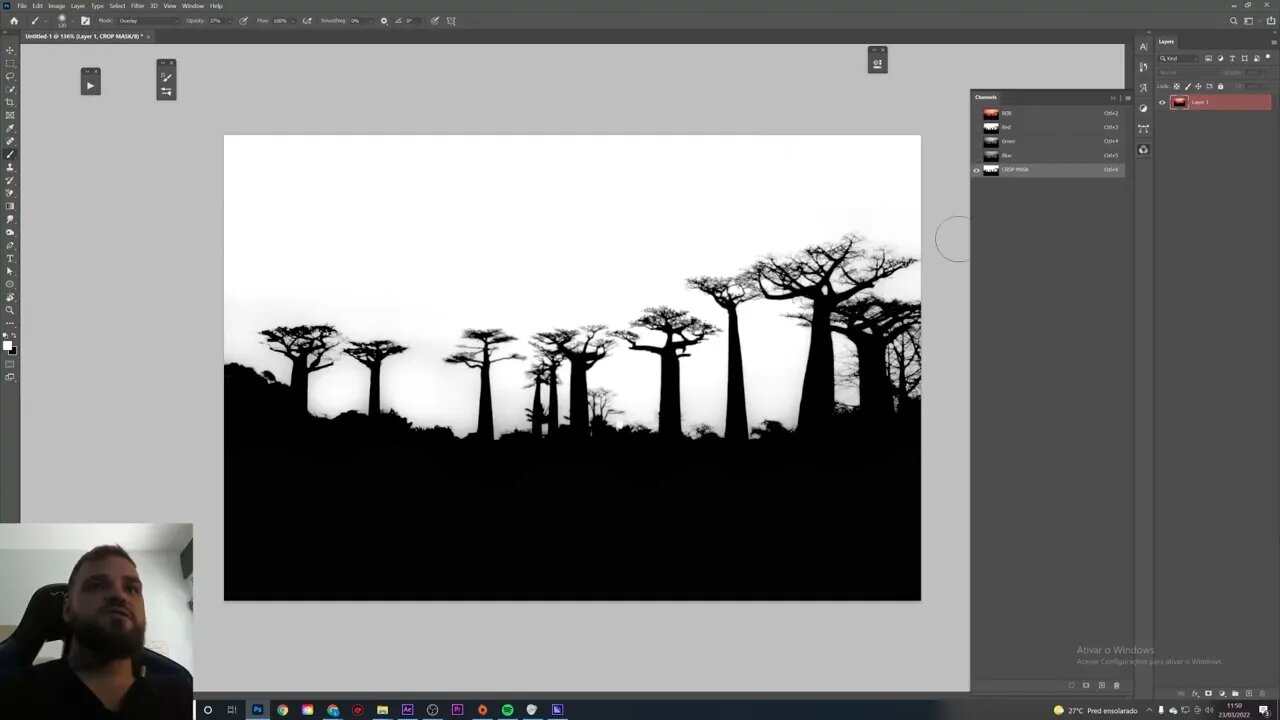Open brush preset picker dropdown
The image size is (1280, 720).
click(72, 20)
